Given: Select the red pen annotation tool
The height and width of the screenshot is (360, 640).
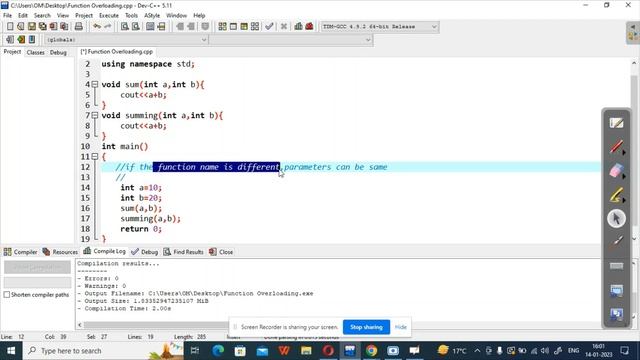Looking at the screenshot, I should click(616, 147).
